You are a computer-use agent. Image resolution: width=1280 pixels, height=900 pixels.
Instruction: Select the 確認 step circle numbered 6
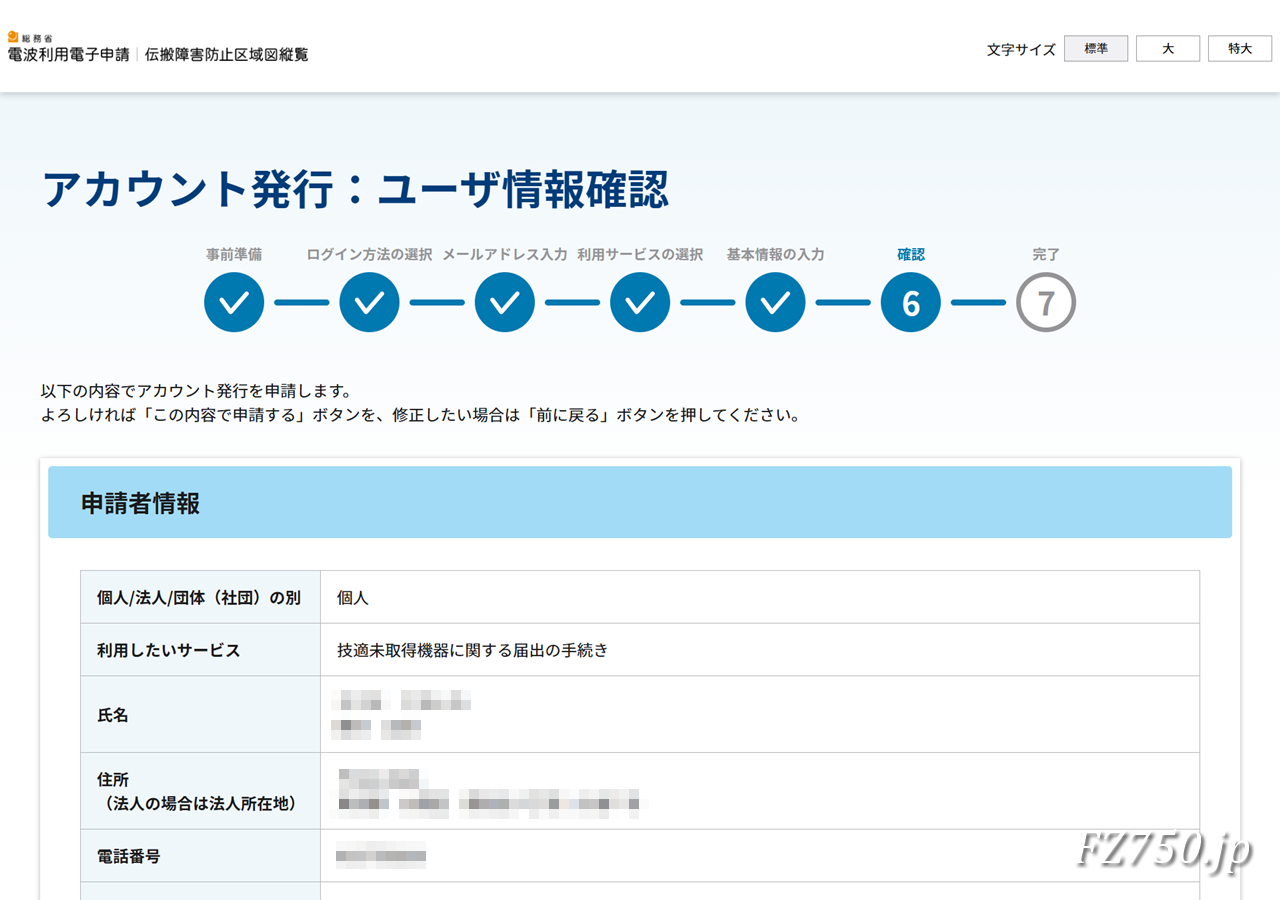910,302
